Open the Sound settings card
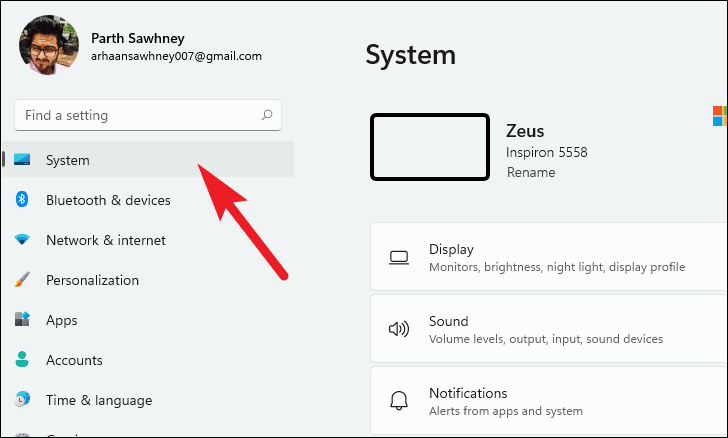728x438 pixels. pos(549,329)
